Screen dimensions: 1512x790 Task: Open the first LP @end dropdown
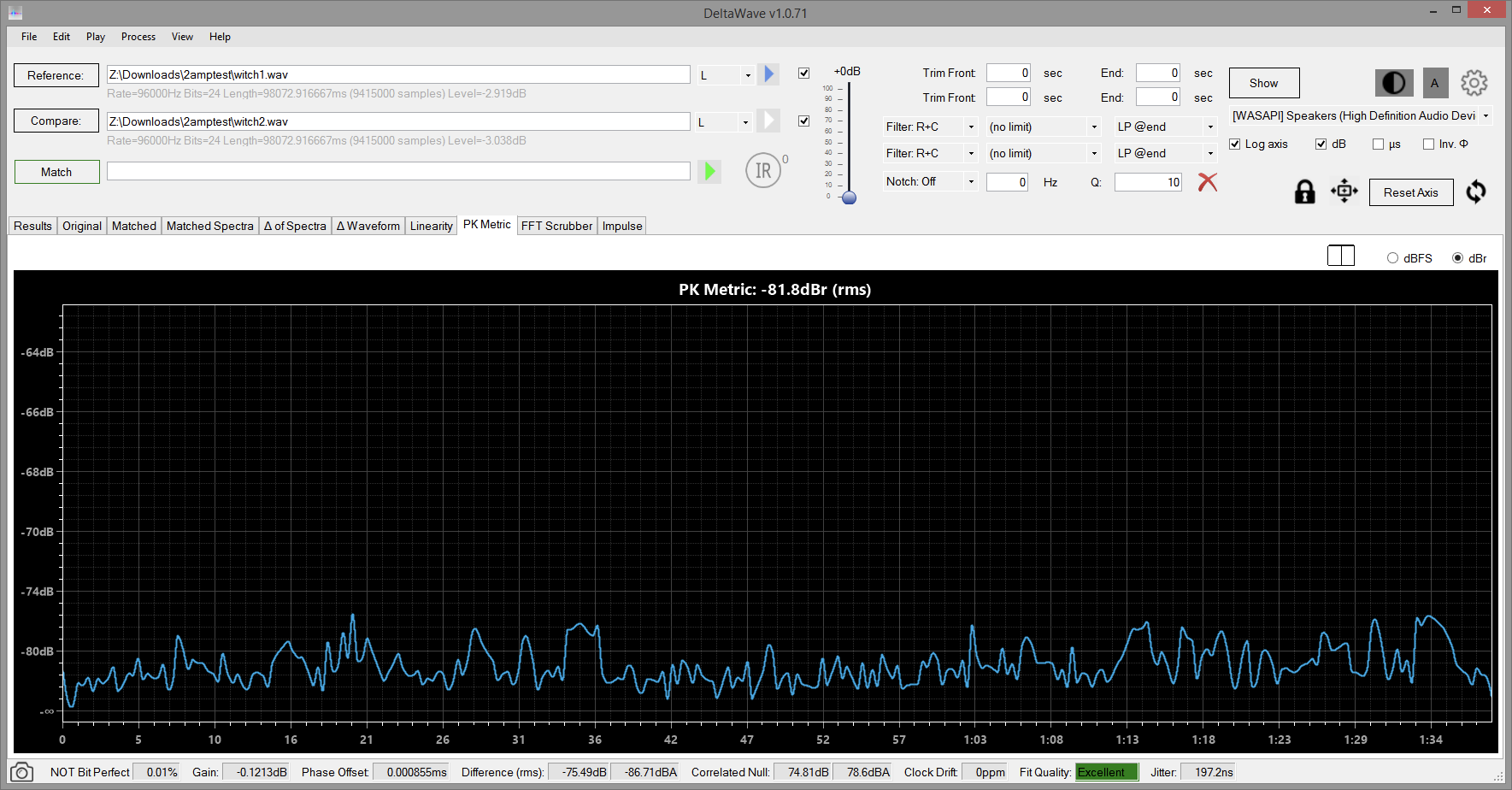1166,127
